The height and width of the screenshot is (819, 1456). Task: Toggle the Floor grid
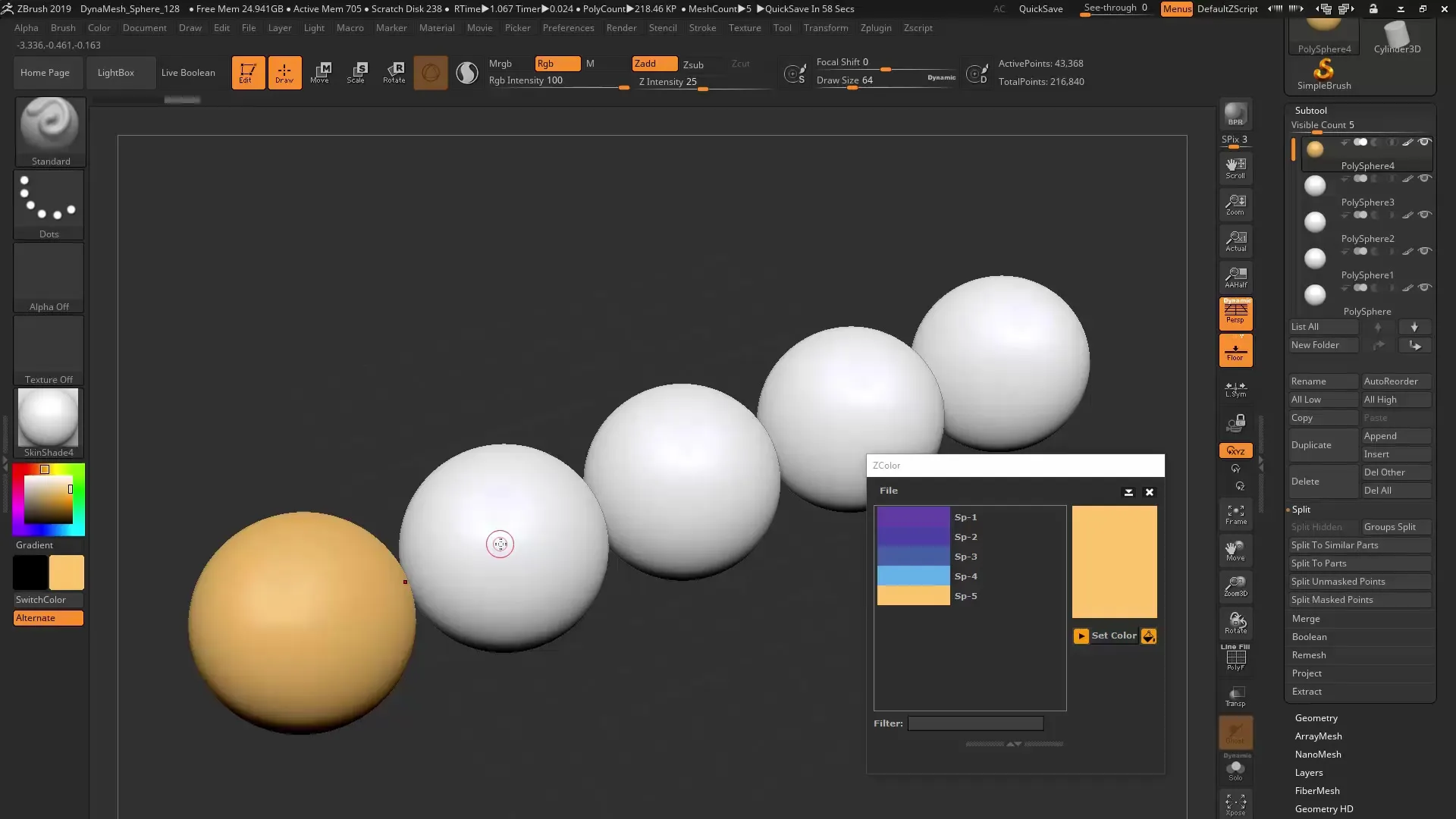[x=1235, y=350]
